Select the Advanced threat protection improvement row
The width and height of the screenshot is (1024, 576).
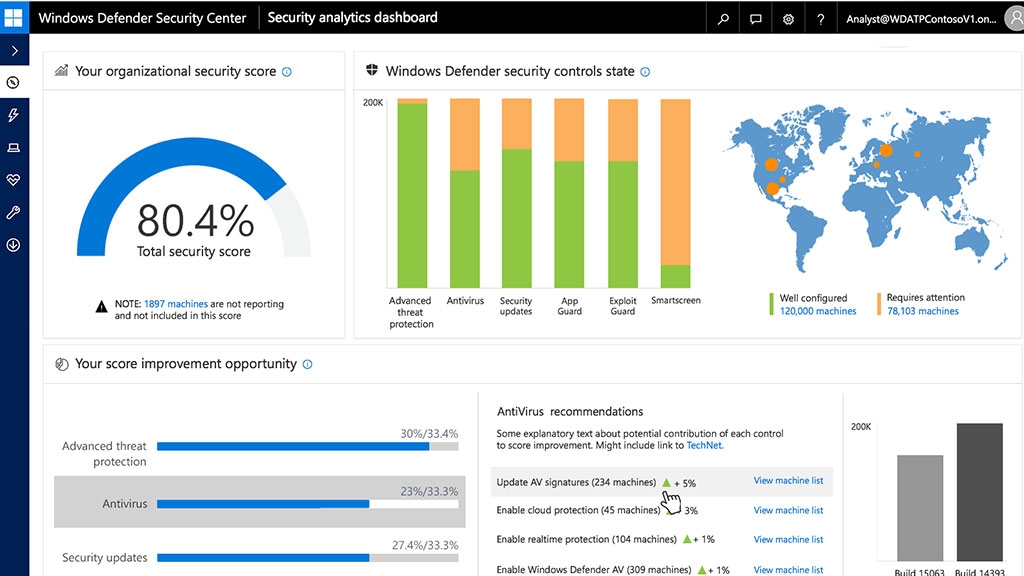click(x=259, y=447)
